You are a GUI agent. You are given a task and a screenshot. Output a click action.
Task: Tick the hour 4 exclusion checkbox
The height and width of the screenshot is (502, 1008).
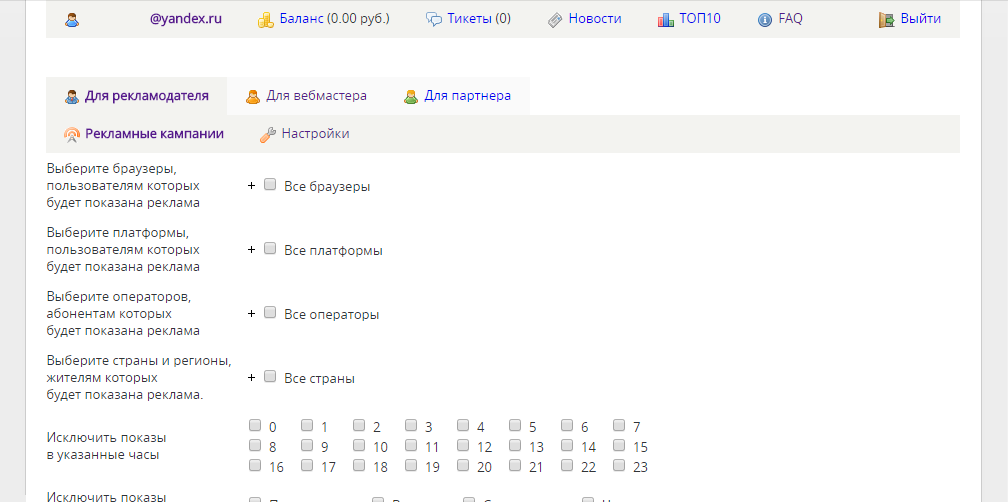(x=464, y=425)
